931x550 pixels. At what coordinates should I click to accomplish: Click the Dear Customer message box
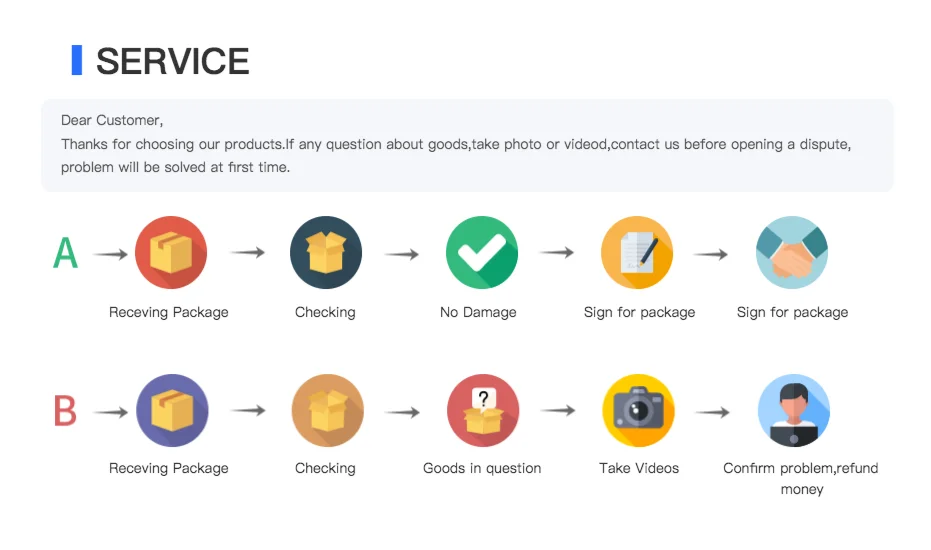pos(467,145)
